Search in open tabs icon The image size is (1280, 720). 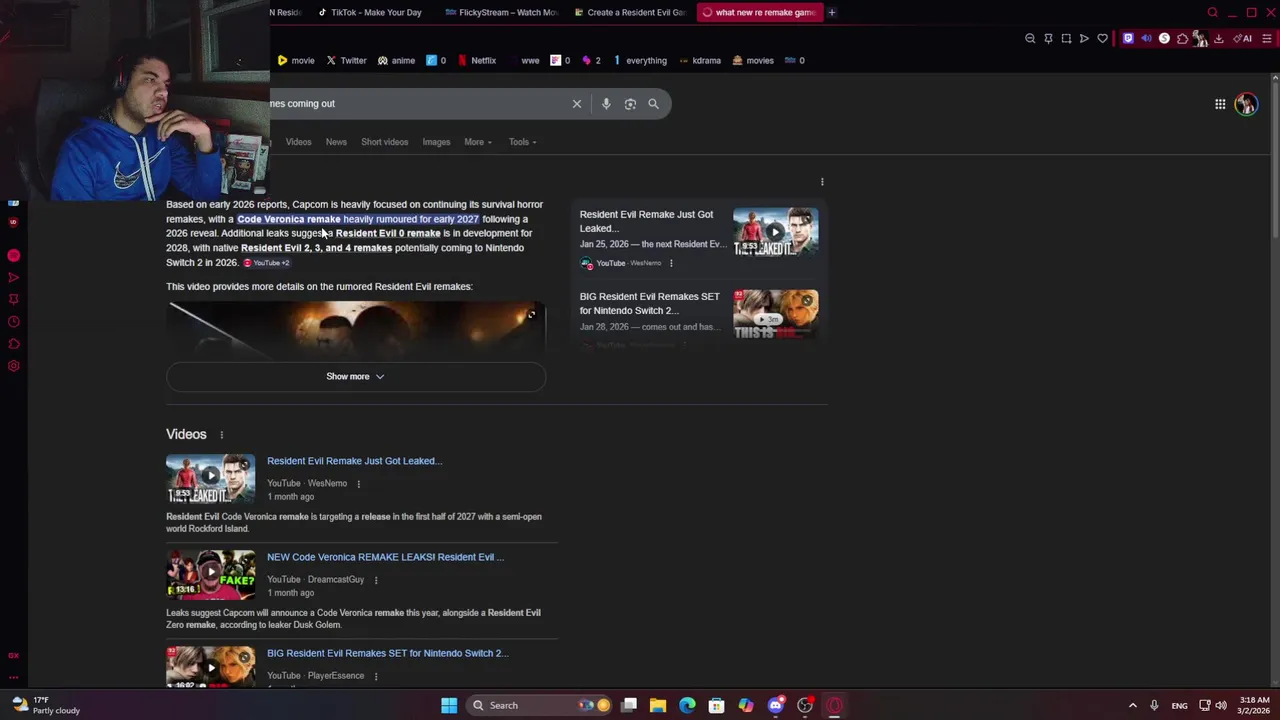(1213, 13)
